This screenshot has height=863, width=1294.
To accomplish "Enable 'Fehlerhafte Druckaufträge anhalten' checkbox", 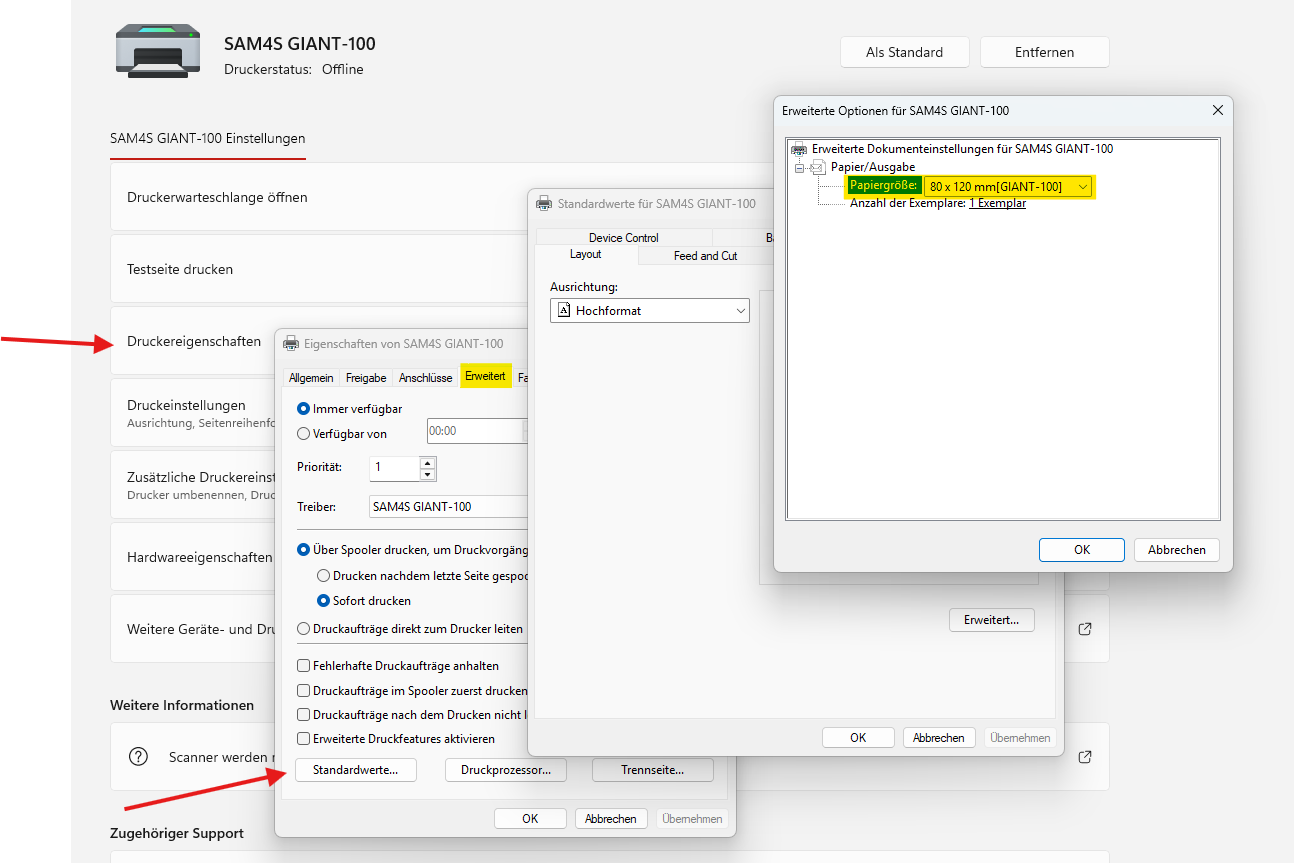I will [304, 665].
